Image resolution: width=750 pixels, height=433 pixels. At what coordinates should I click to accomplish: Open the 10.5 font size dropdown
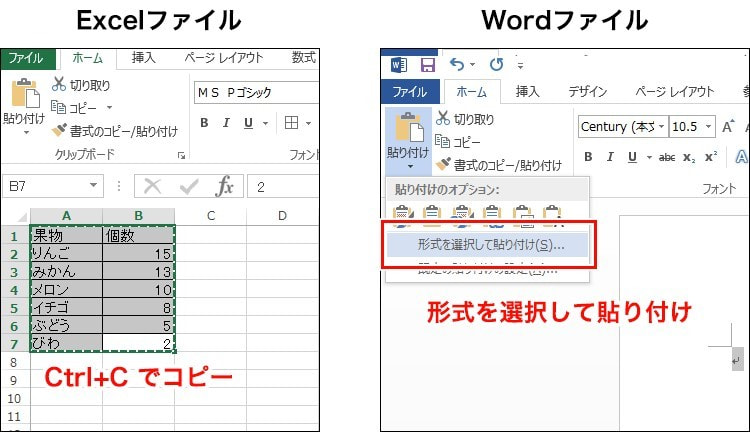[x=709, y=127]
